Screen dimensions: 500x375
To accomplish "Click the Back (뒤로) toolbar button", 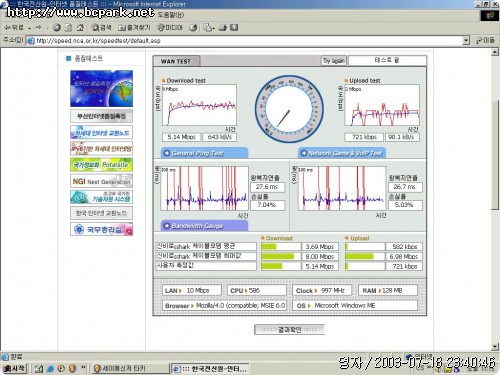I will tap(13, 28).
